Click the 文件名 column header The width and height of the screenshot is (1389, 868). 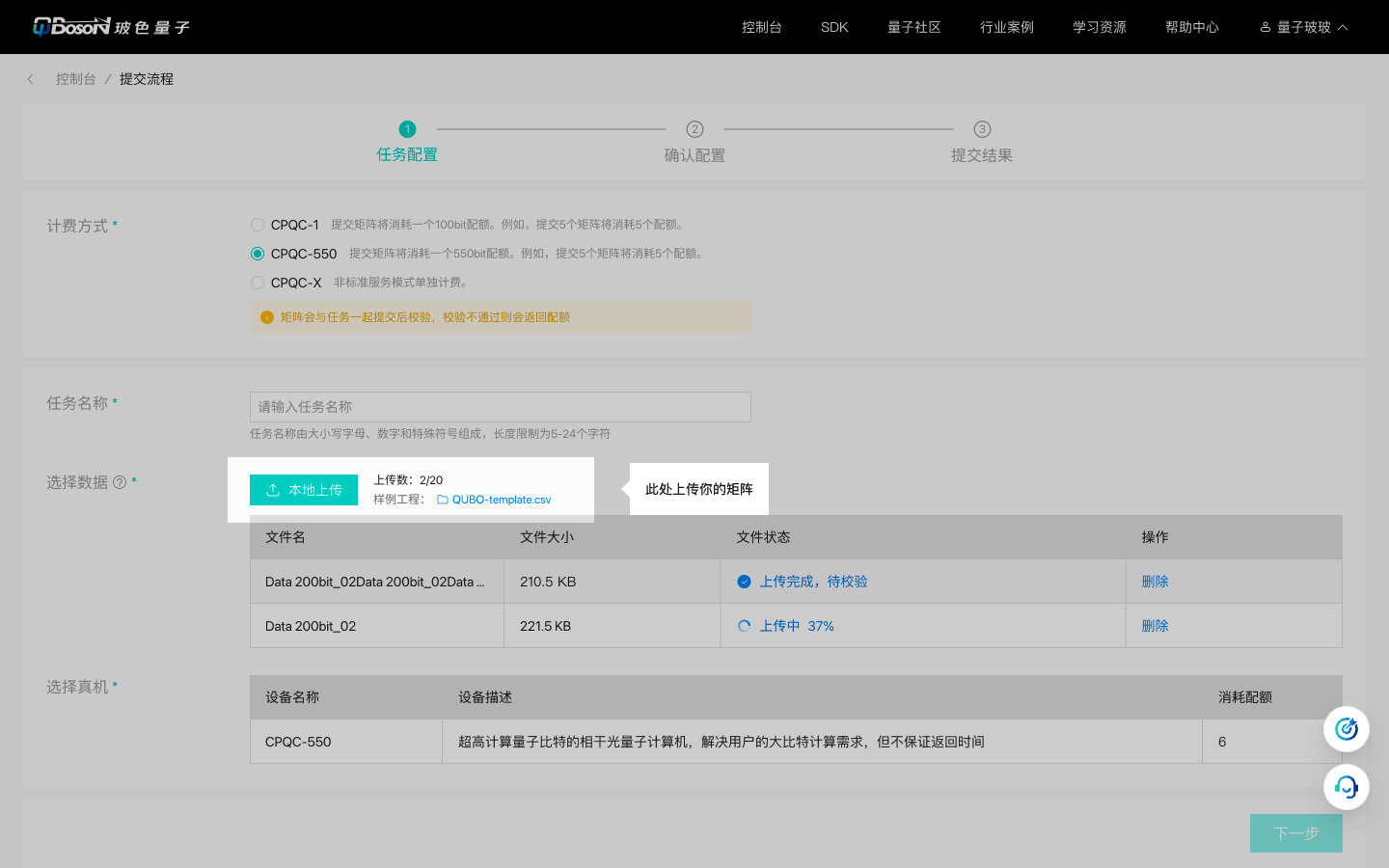pos(286,537)
